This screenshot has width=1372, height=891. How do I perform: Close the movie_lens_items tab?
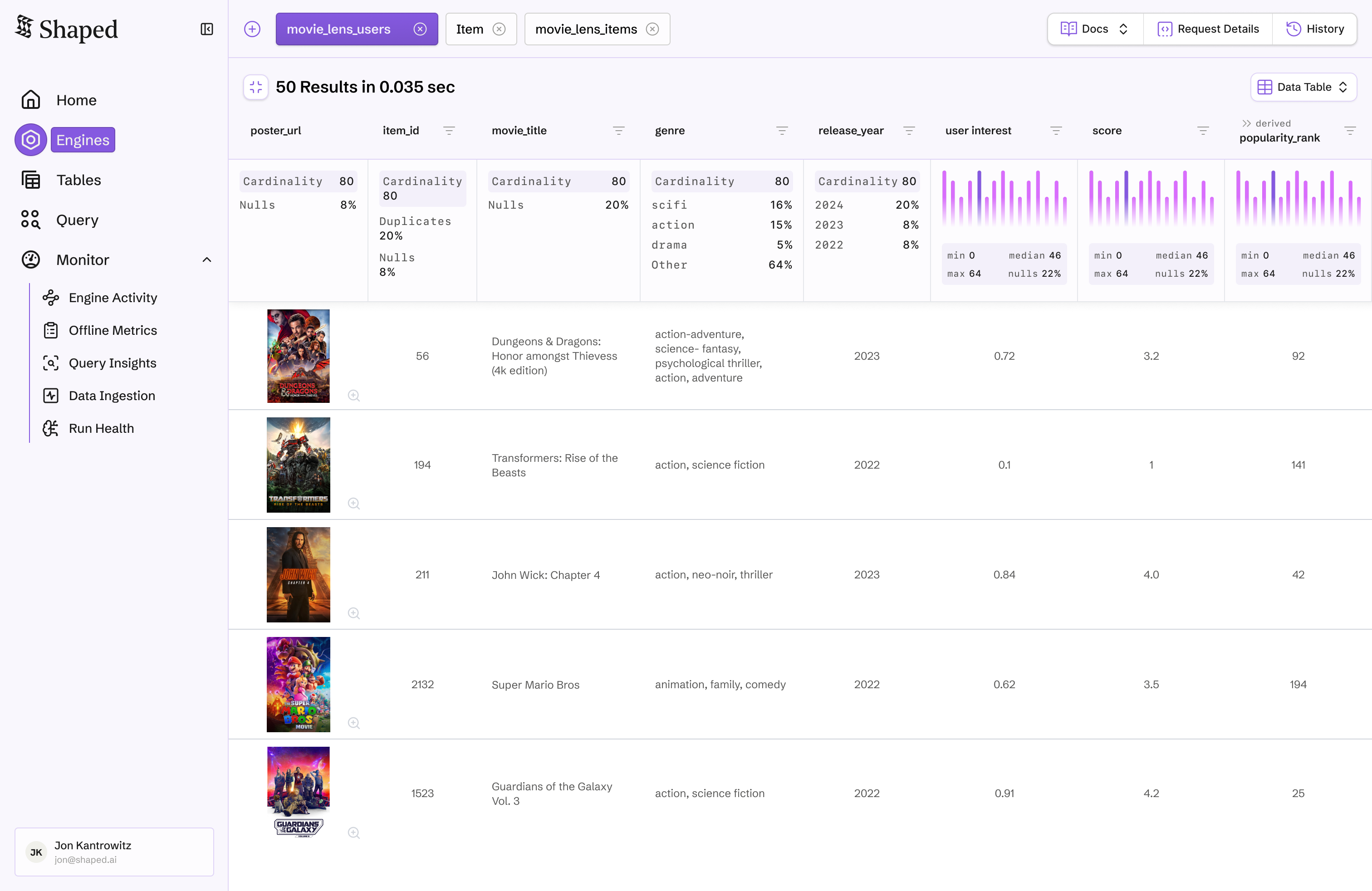pos(652,29)
